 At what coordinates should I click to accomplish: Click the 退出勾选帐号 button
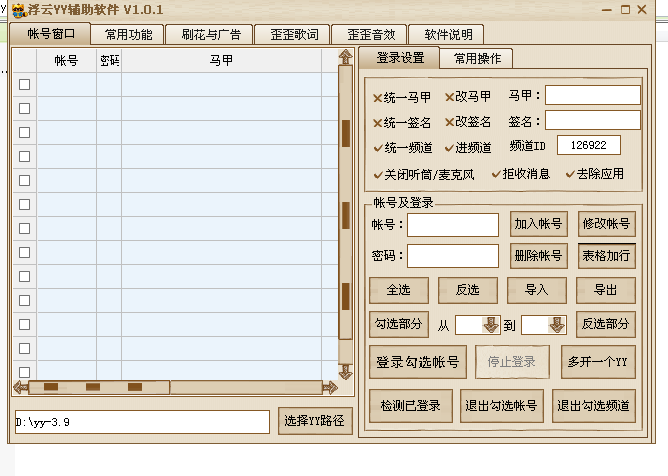tap(502, 406)
